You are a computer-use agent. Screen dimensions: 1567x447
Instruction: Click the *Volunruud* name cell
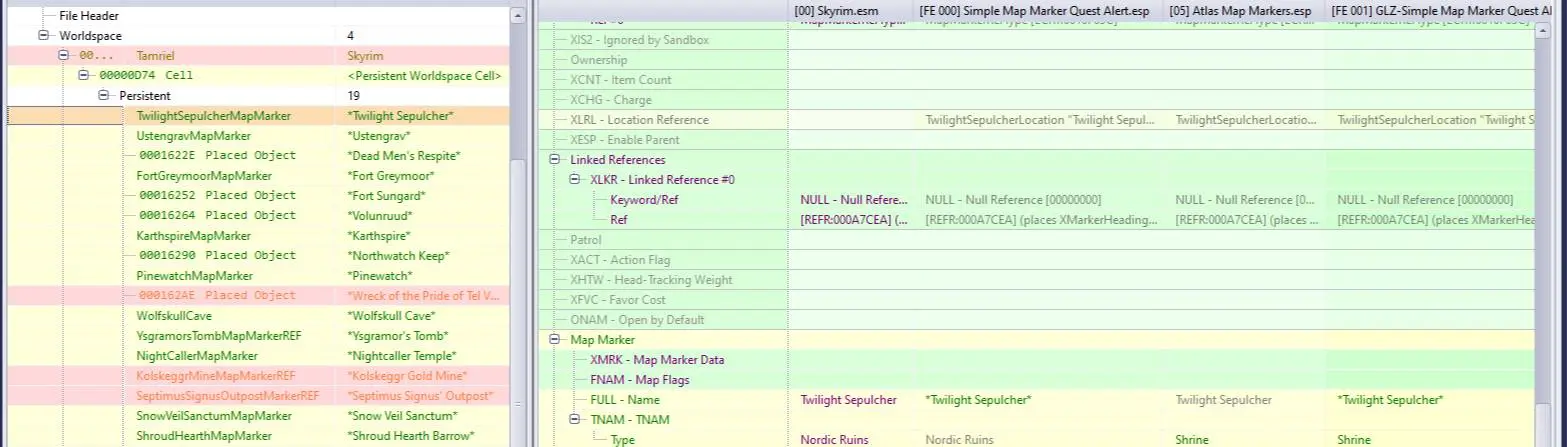pos(380,216)
